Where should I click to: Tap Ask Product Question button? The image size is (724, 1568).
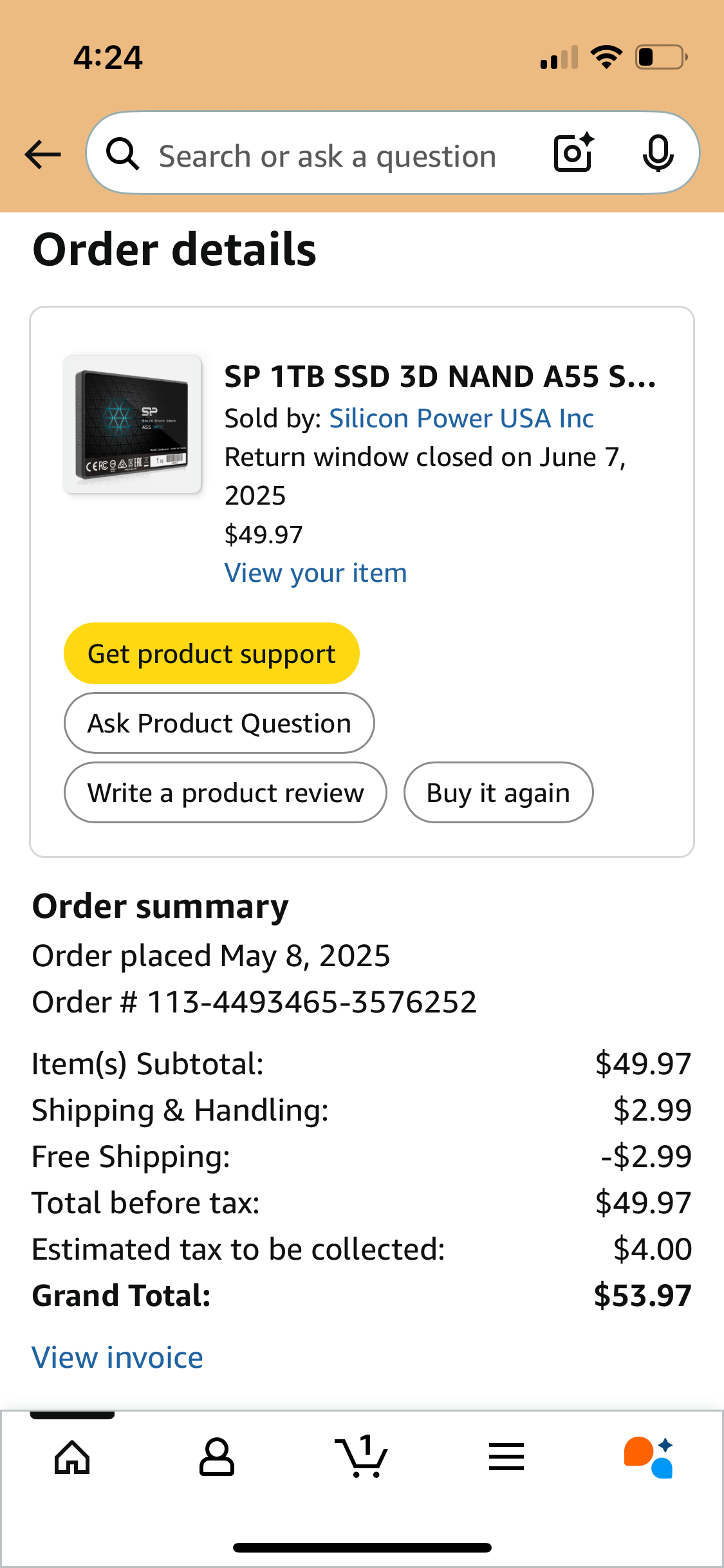pyautogui.click(x=219, y=723)
